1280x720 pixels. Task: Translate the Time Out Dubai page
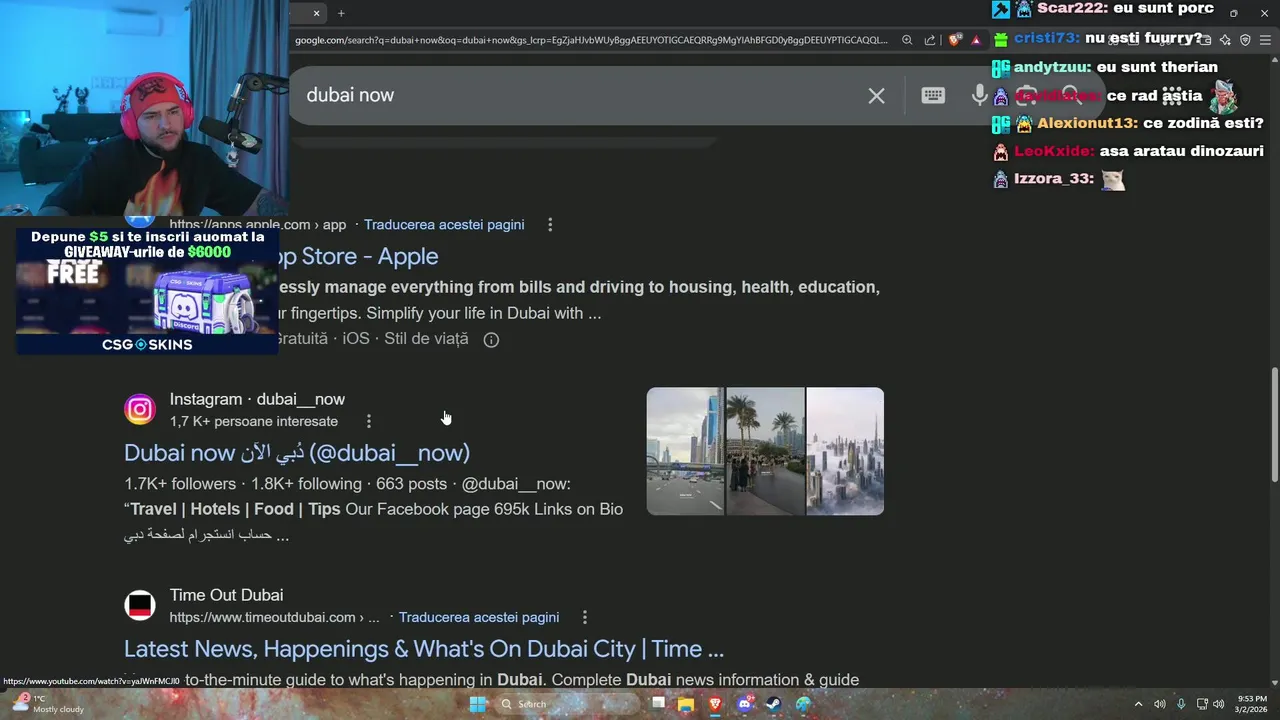[479, 618]
